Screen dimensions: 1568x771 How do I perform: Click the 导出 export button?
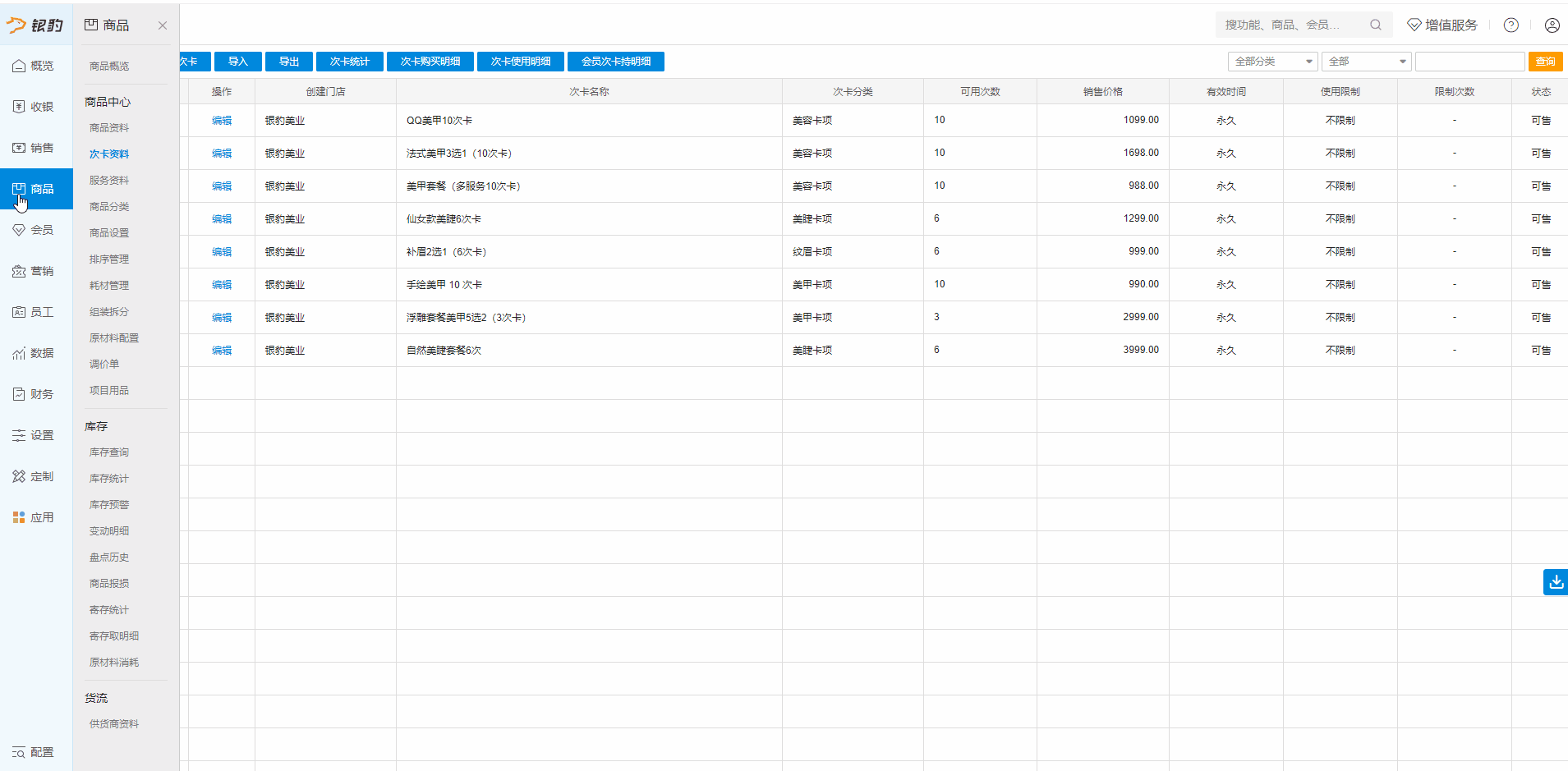coord(289,62)
